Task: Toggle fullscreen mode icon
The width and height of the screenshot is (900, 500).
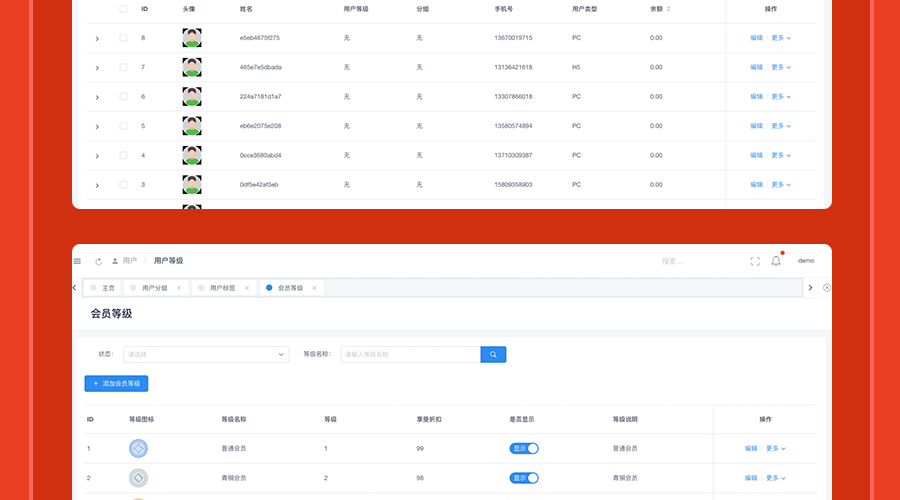Action: (755, 261)
